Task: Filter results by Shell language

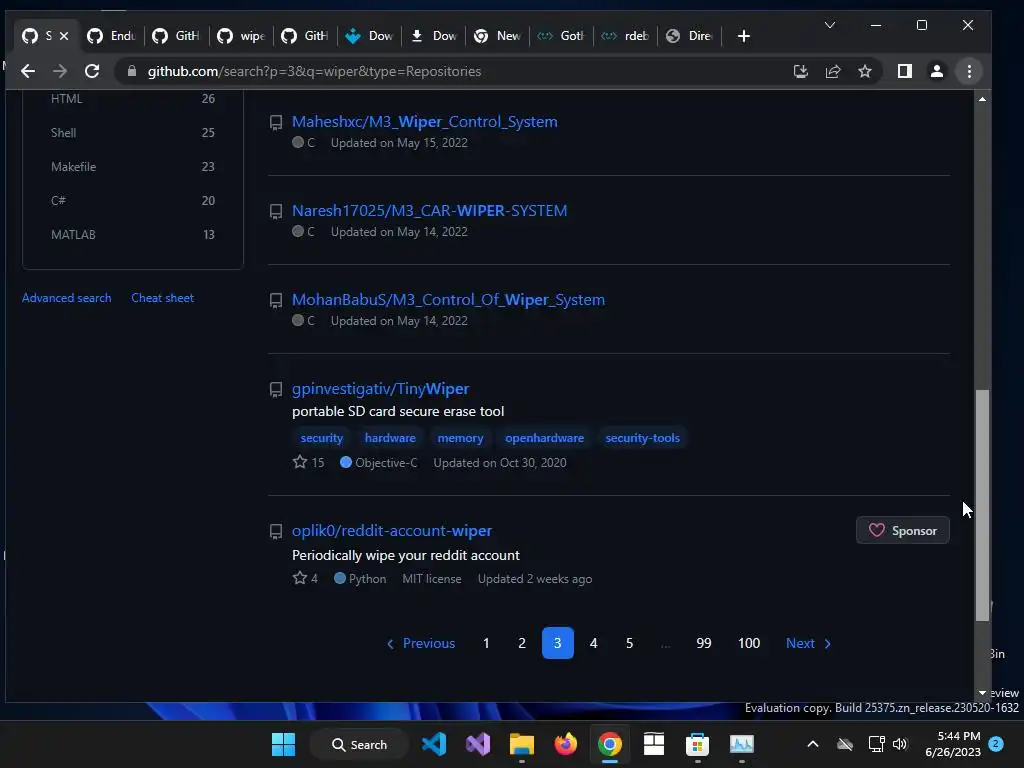Action: (133, 133)
